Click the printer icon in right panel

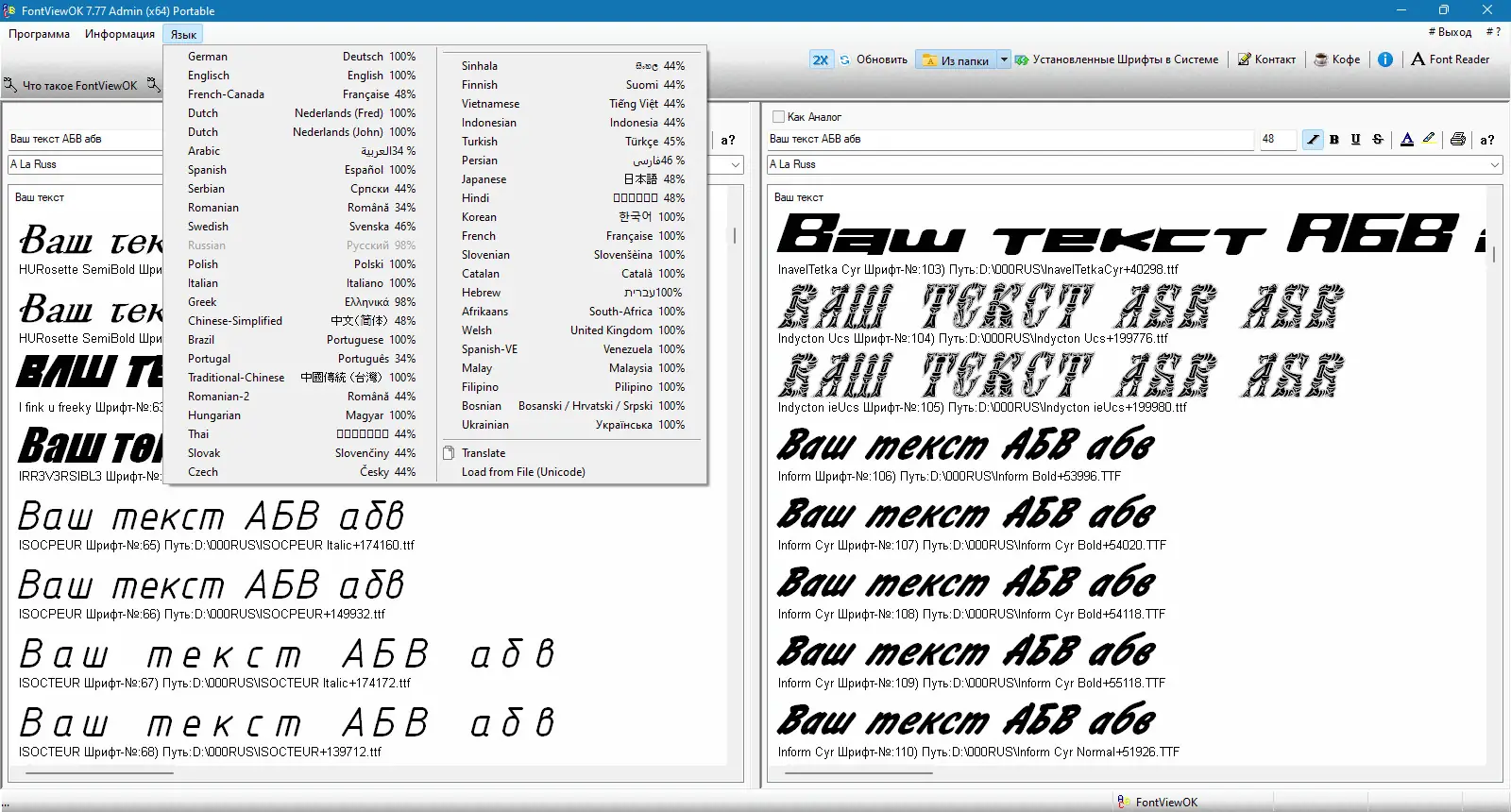1458,139
